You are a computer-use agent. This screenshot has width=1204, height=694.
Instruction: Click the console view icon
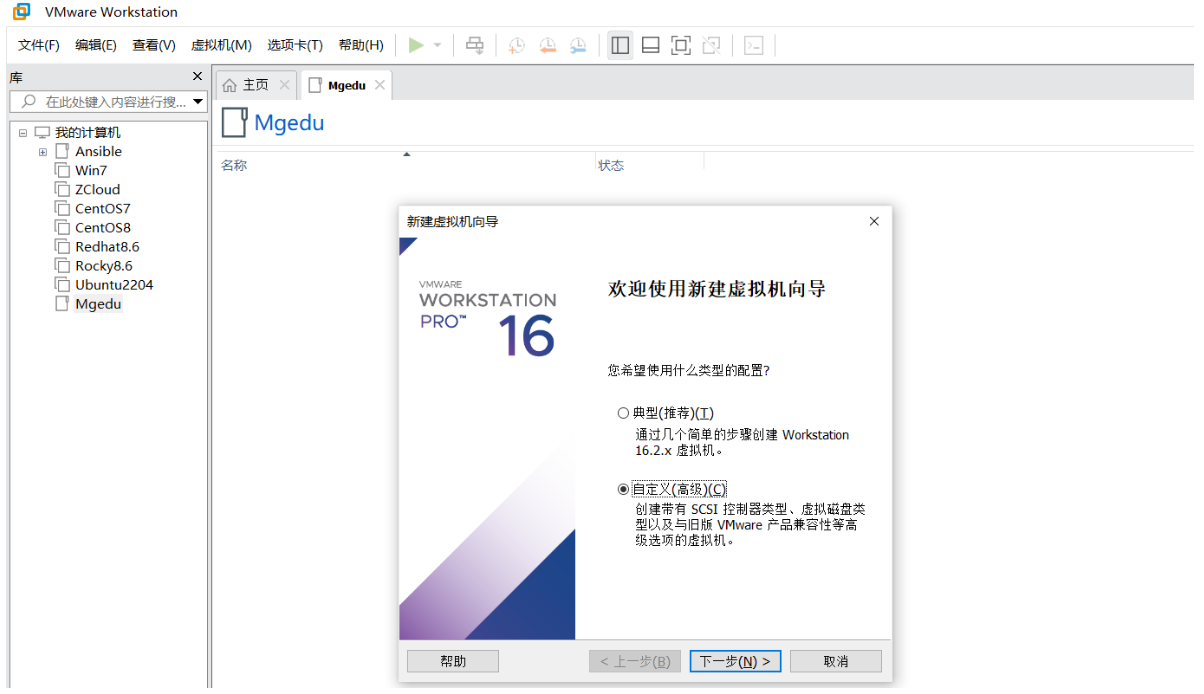click(754, 45)
